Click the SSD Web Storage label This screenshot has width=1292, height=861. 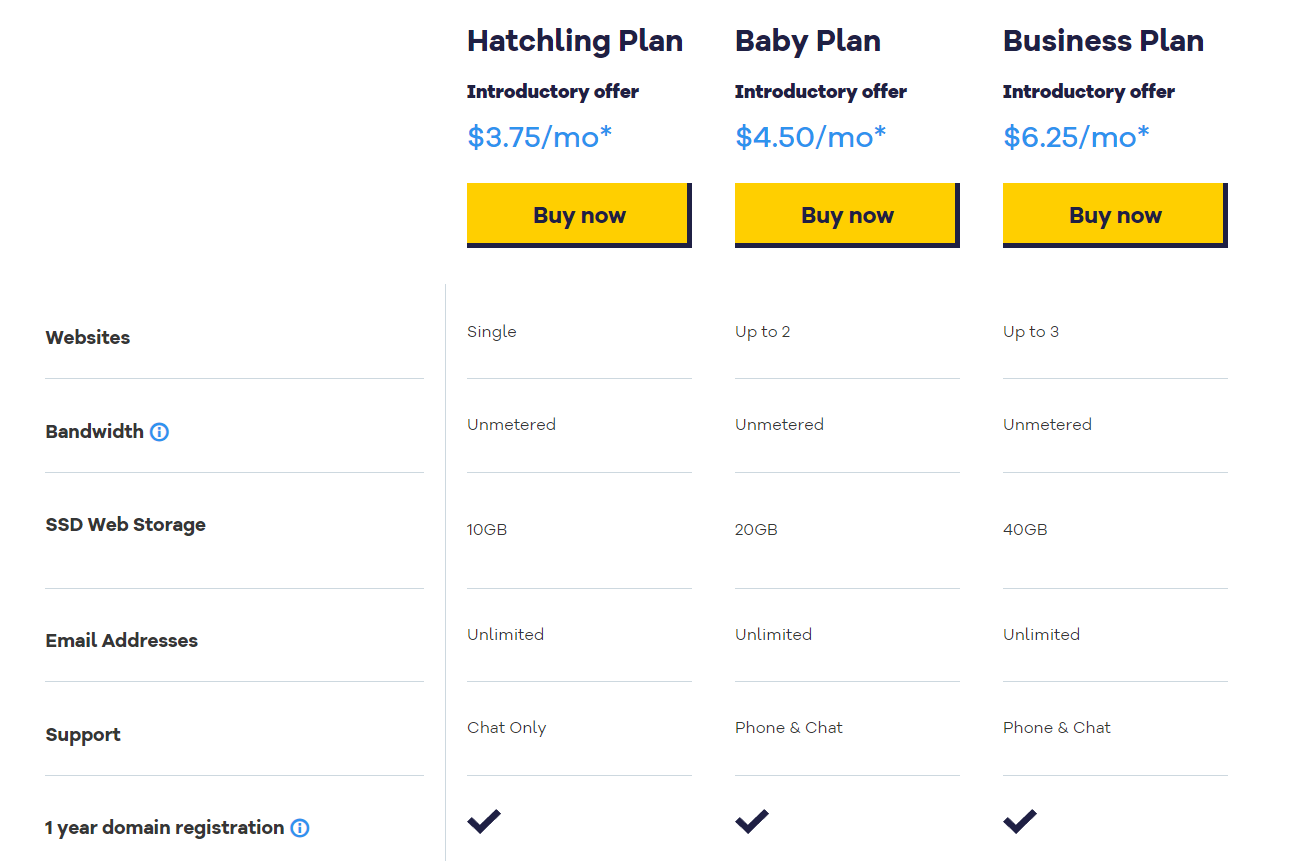(x=125, y=525)
